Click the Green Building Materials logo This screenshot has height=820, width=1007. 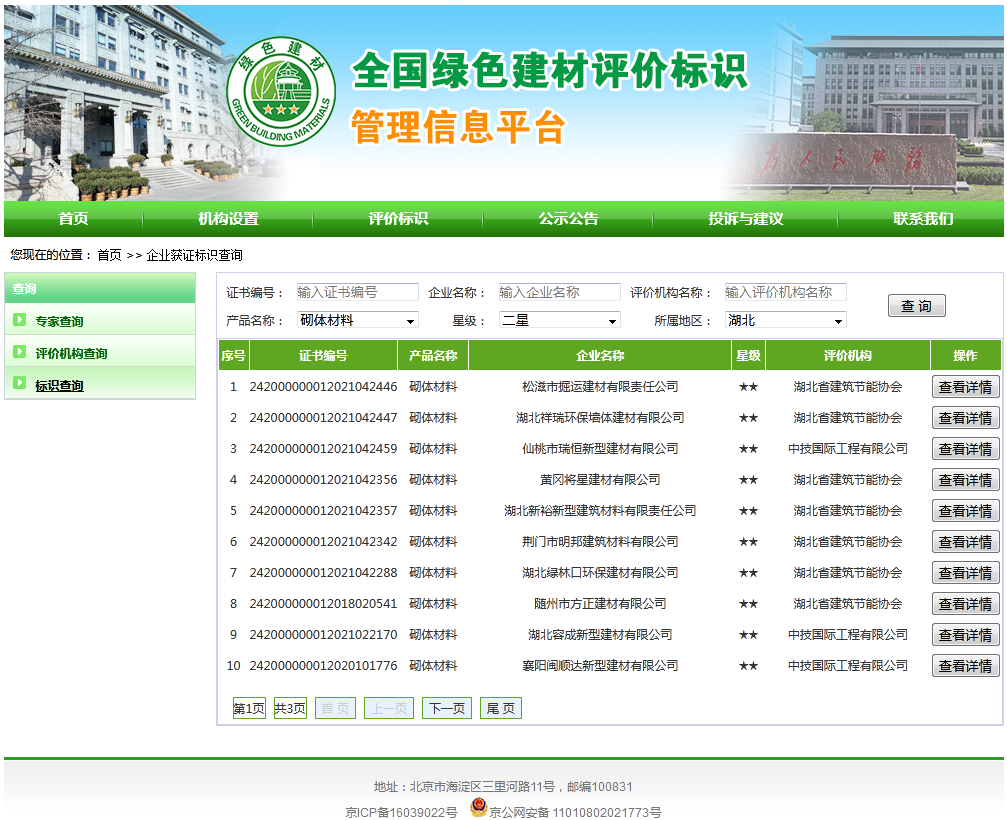pos(281,92)
